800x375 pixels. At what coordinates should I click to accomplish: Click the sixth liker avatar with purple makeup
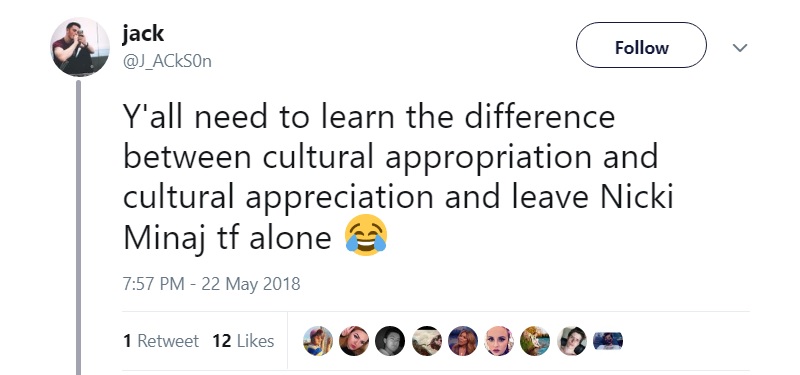(499, 341)
